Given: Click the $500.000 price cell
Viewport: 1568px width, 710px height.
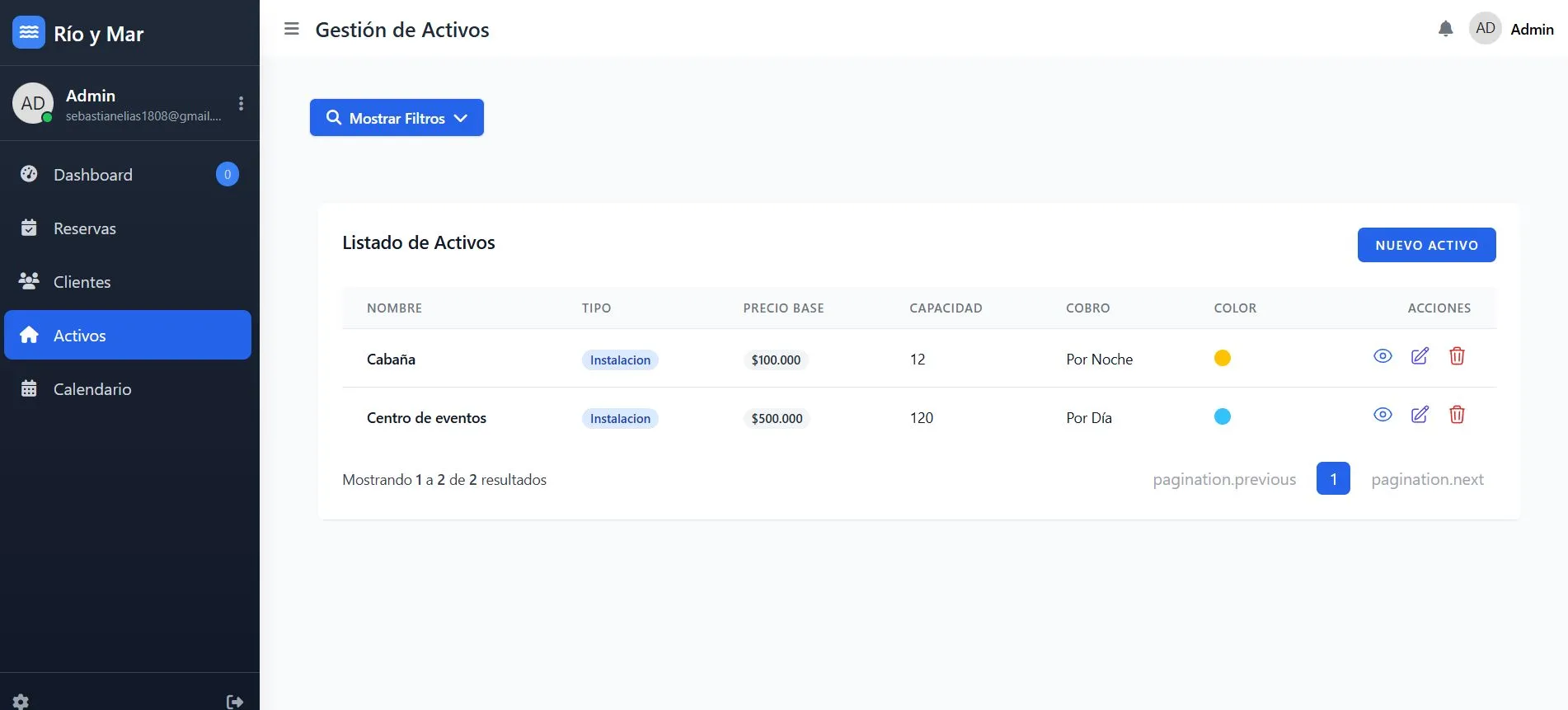Looking at the screenshot, I should (777, 418).
